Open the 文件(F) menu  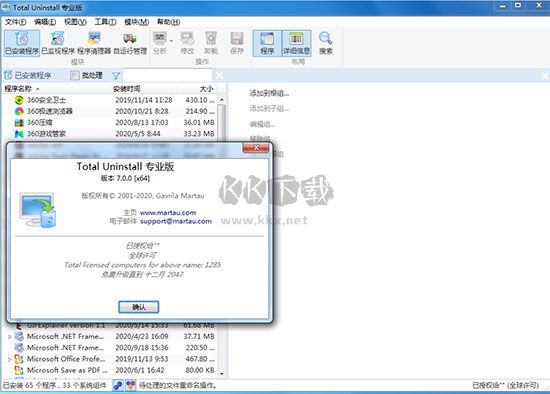tap(15, 22)
